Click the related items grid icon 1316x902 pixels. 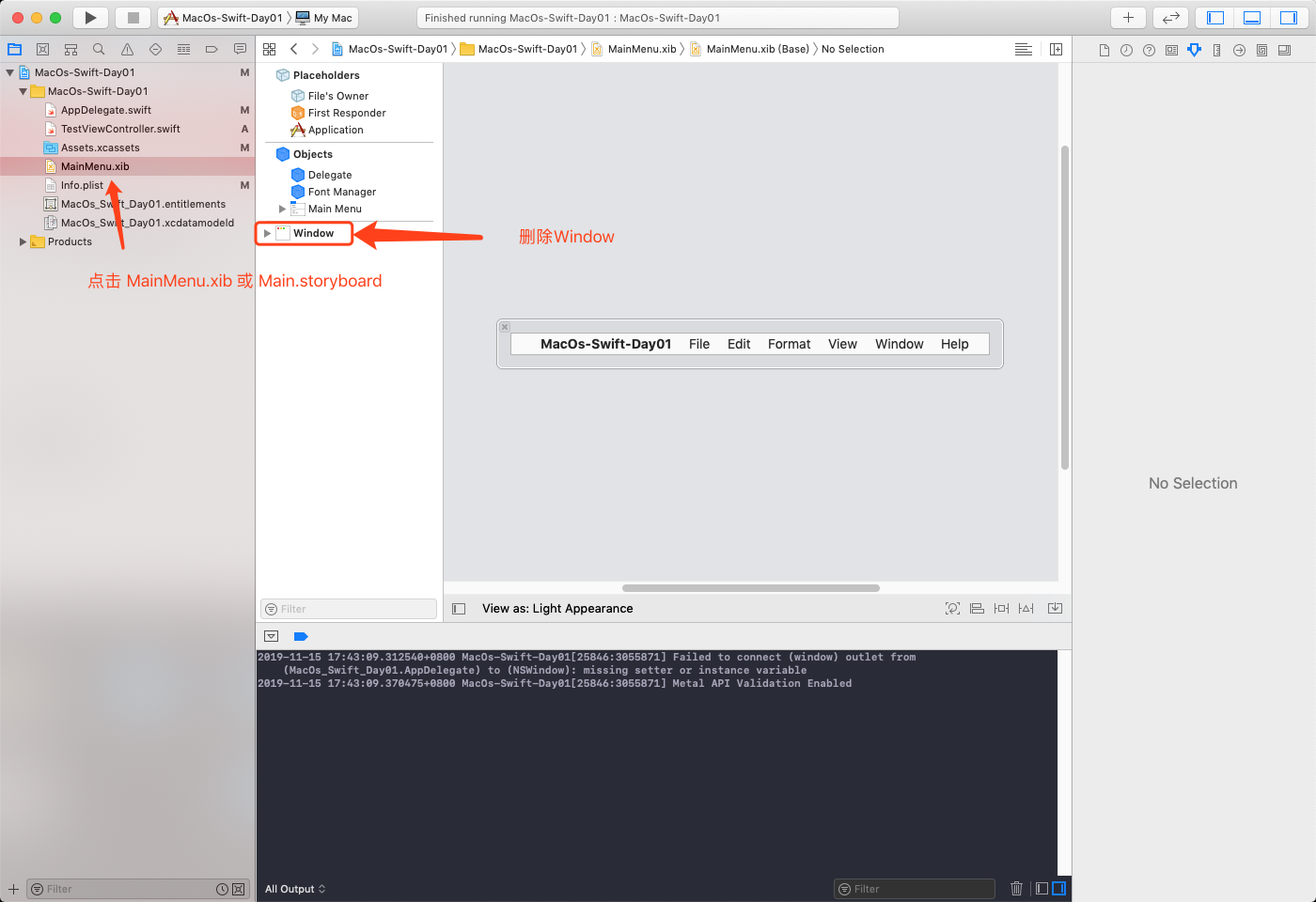click(x=270, y=49)
